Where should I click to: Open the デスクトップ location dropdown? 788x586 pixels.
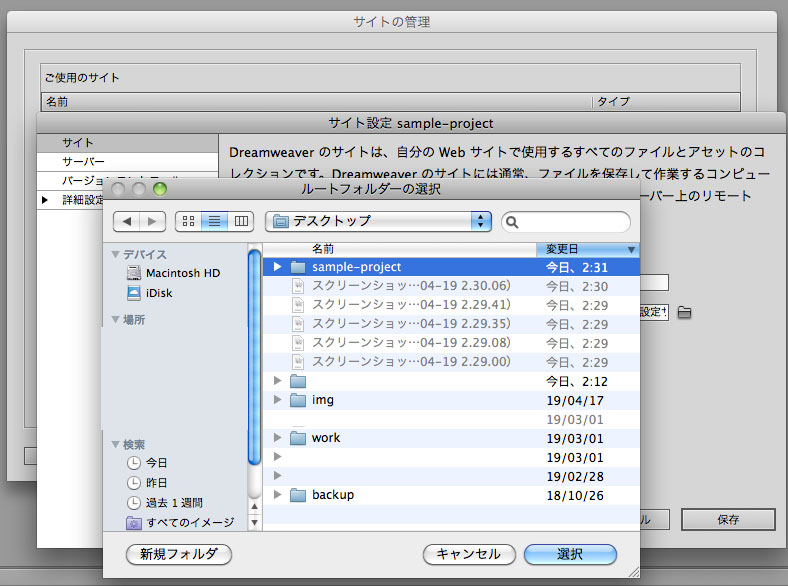click(x=378, y=221)
